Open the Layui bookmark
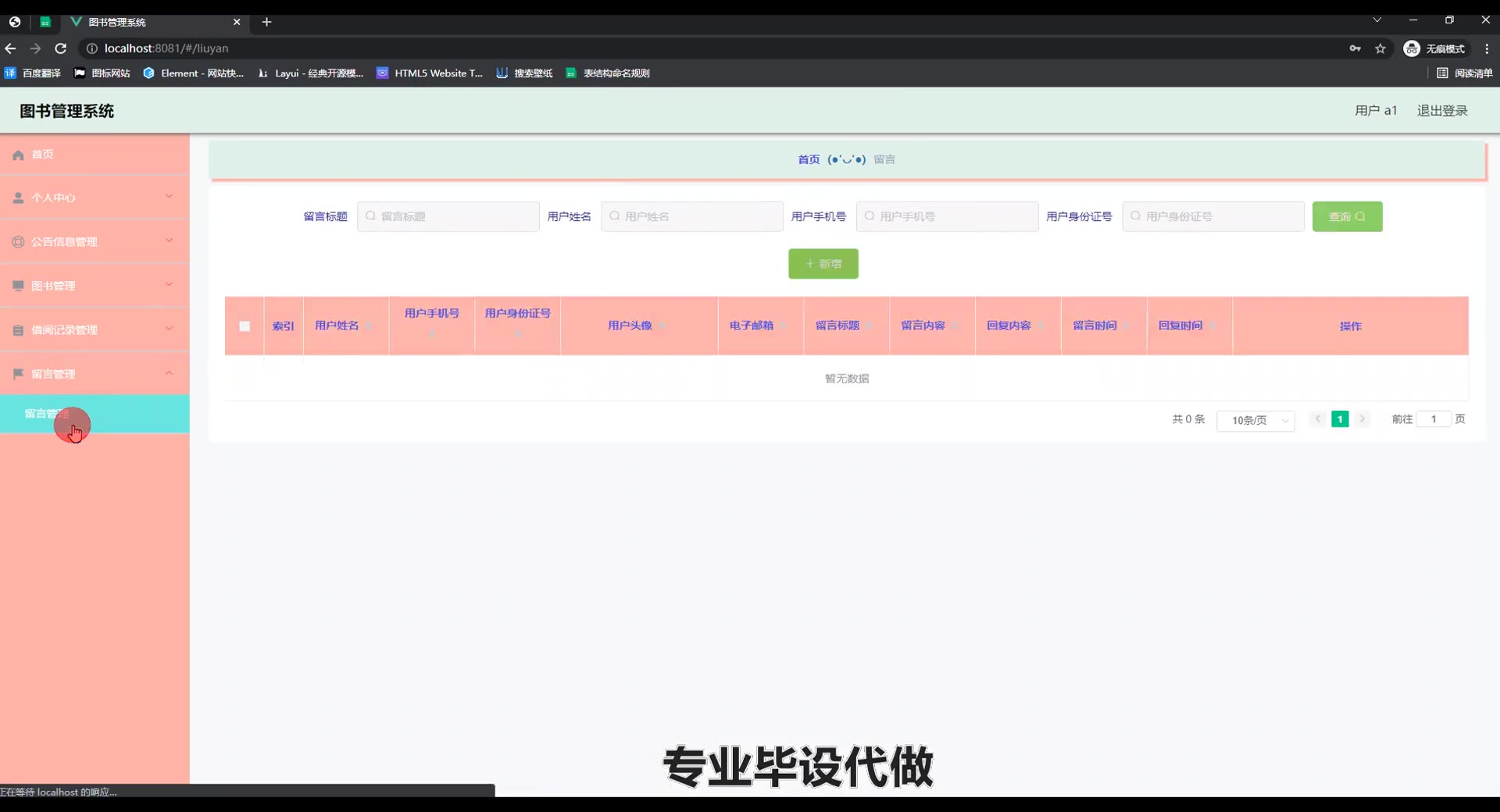Image resolution: width=1500 pixels, height=812 pixels. pos(311,73)
